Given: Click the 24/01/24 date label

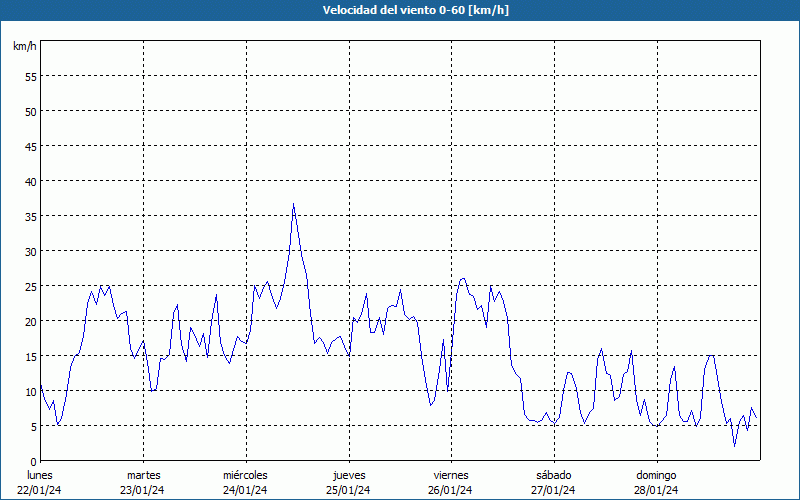Looking at the screenshot, I should tap(245, 490).
